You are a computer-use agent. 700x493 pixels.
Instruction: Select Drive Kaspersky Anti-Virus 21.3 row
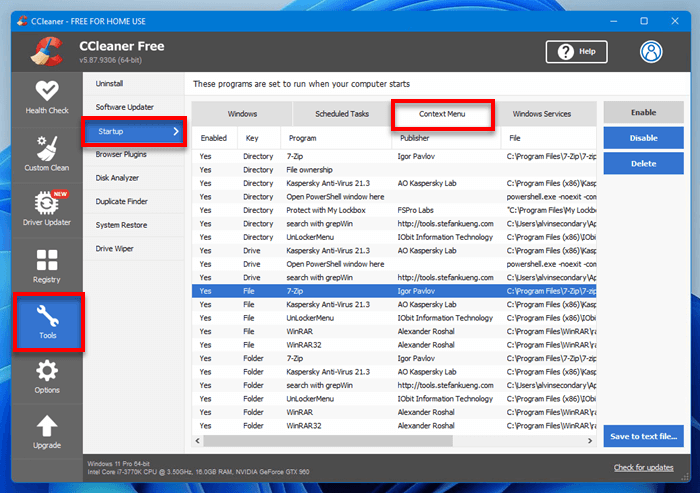[394, 251]
